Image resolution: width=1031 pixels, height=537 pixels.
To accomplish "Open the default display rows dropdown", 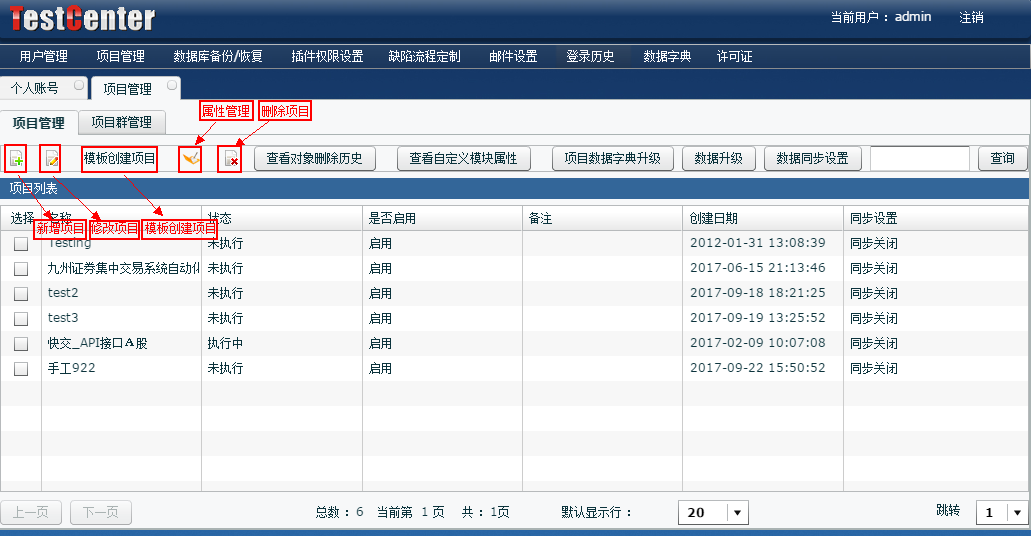I will pyautogui.click(x=738, y=513).
